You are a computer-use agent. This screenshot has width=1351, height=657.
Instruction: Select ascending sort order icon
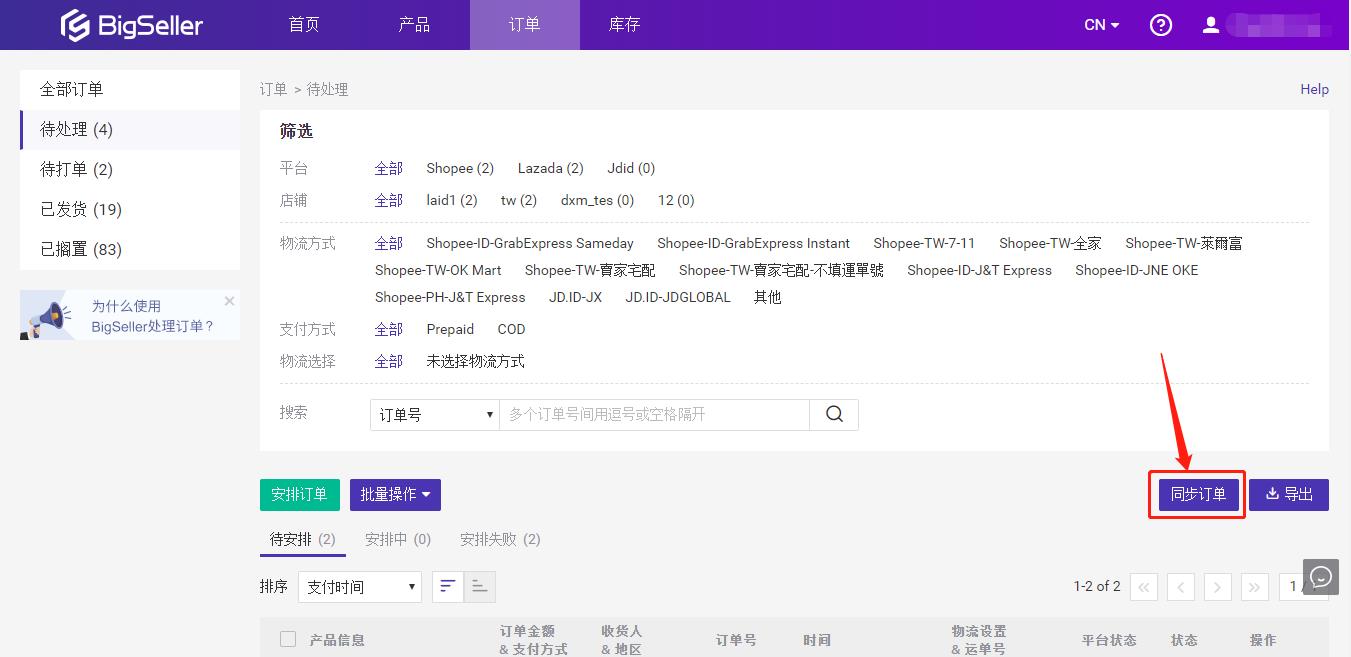coord(480,587)
